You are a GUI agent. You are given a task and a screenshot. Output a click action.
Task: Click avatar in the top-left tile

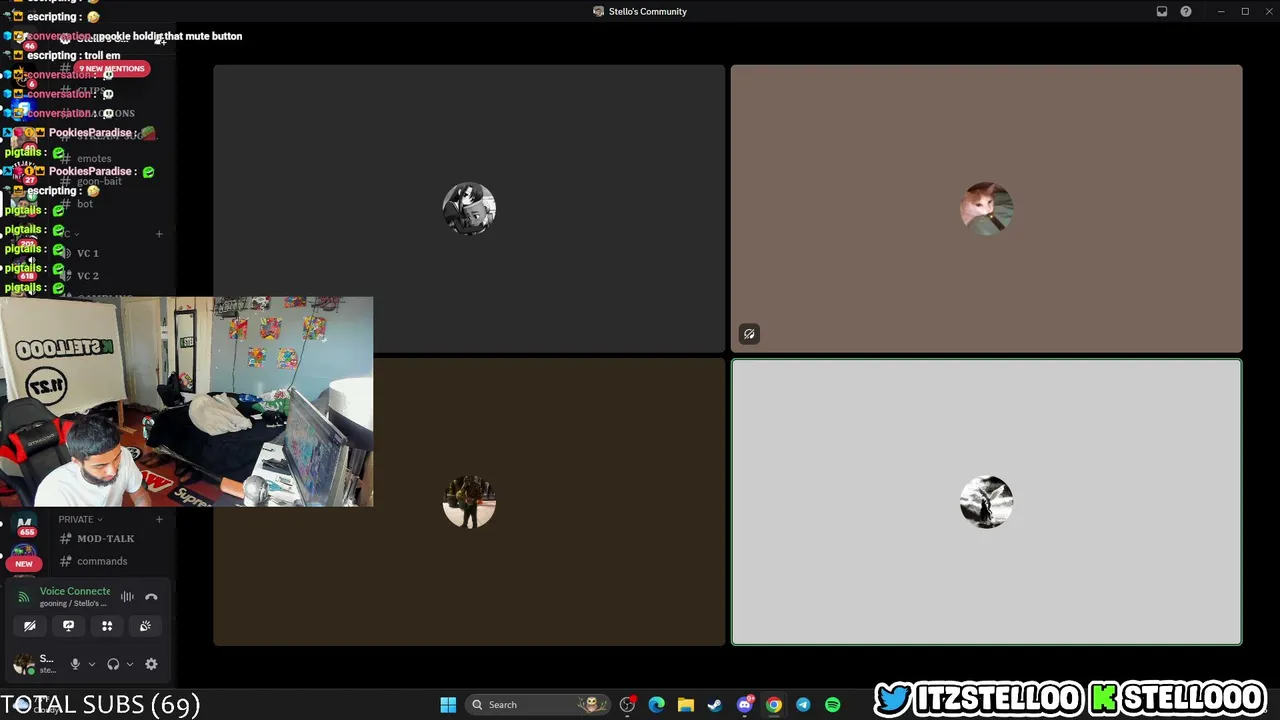469,209
